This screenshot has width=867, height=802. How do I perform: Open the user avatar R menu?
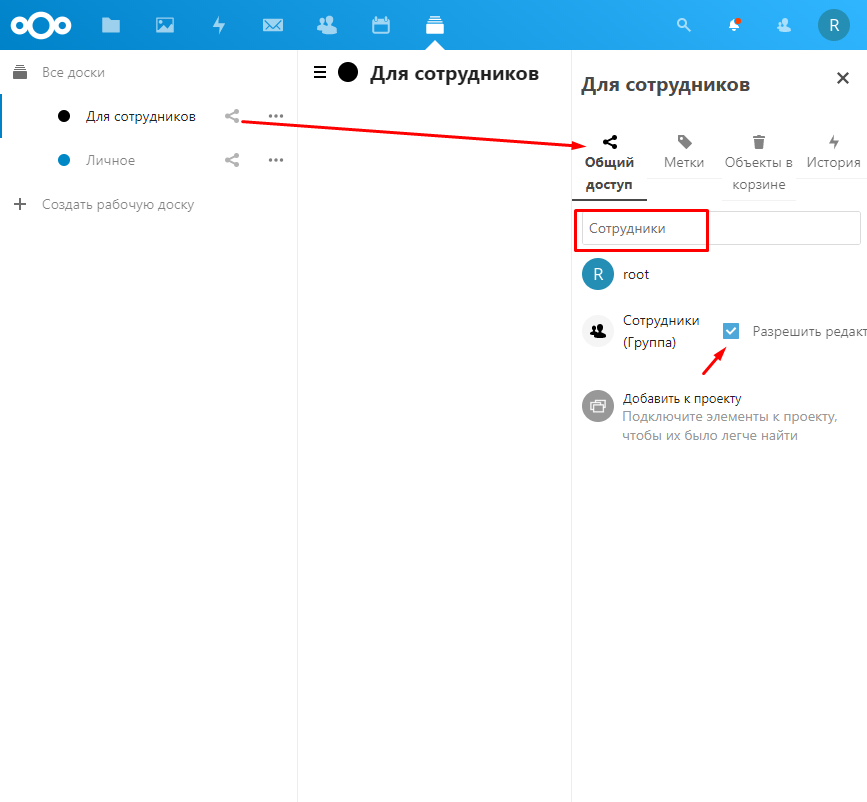(x=834, y=25)
